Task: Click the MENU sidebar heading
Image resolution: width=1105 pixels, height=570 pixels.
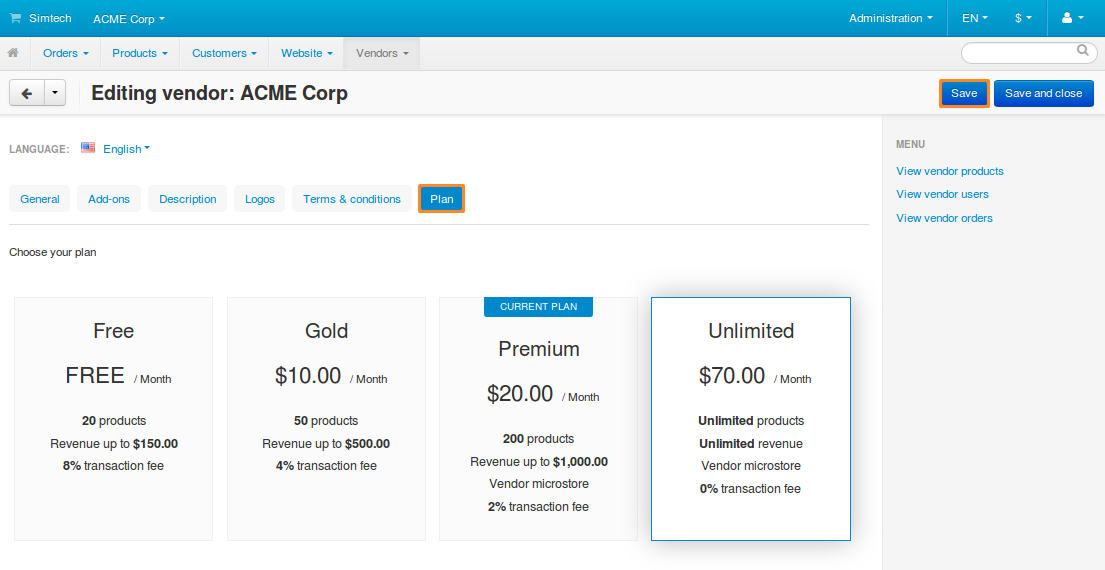Action: click(910, 144)
